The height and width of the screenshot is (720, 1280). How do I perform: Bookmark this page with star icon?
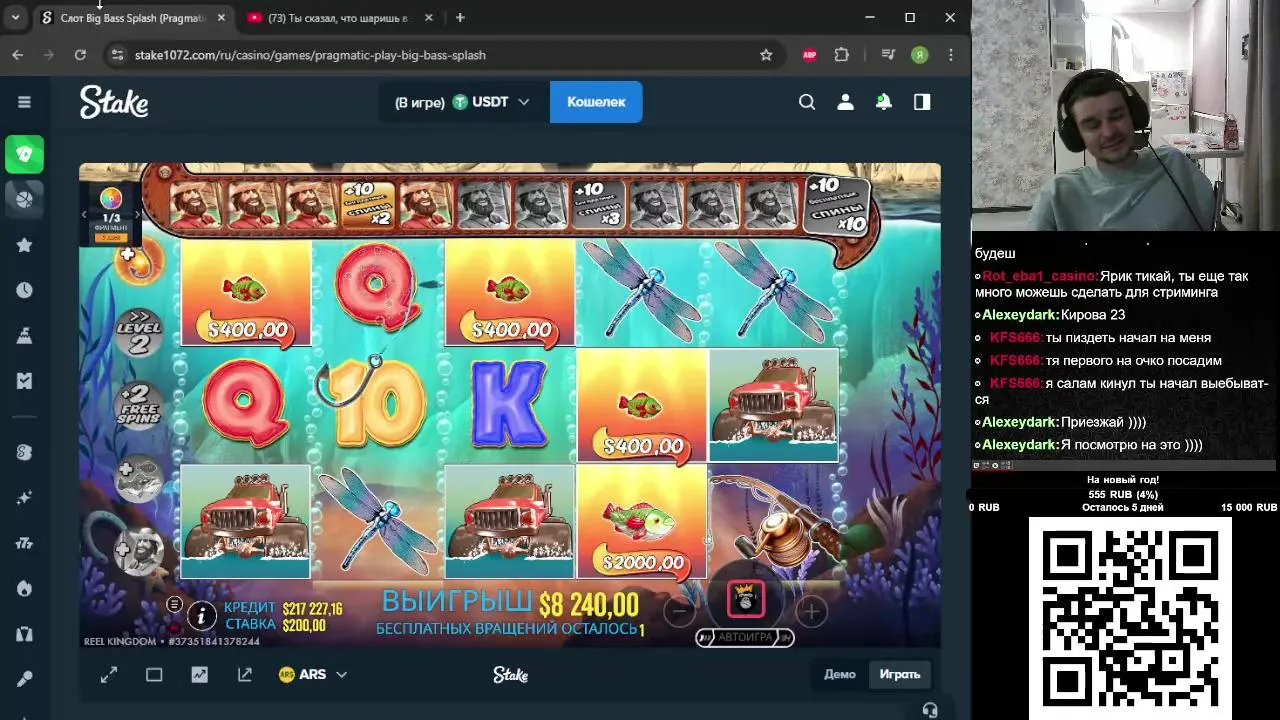[x=766, y=55]
